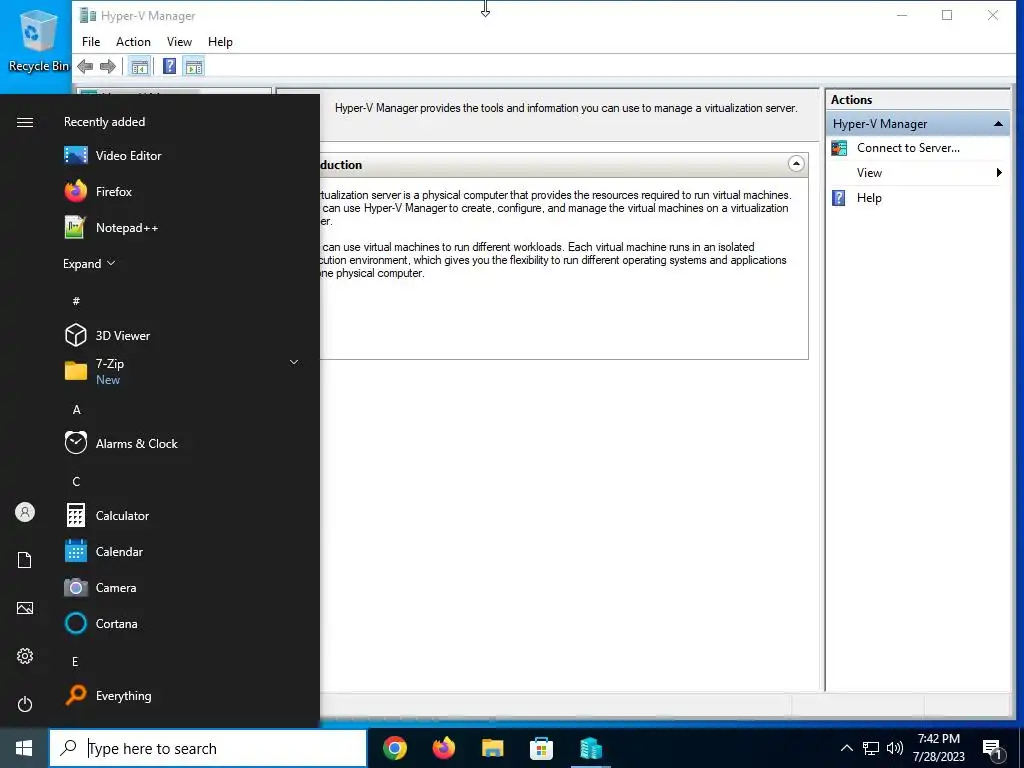Click the blue Help toolbar icon
The image size is (1024, 768).
169,66
